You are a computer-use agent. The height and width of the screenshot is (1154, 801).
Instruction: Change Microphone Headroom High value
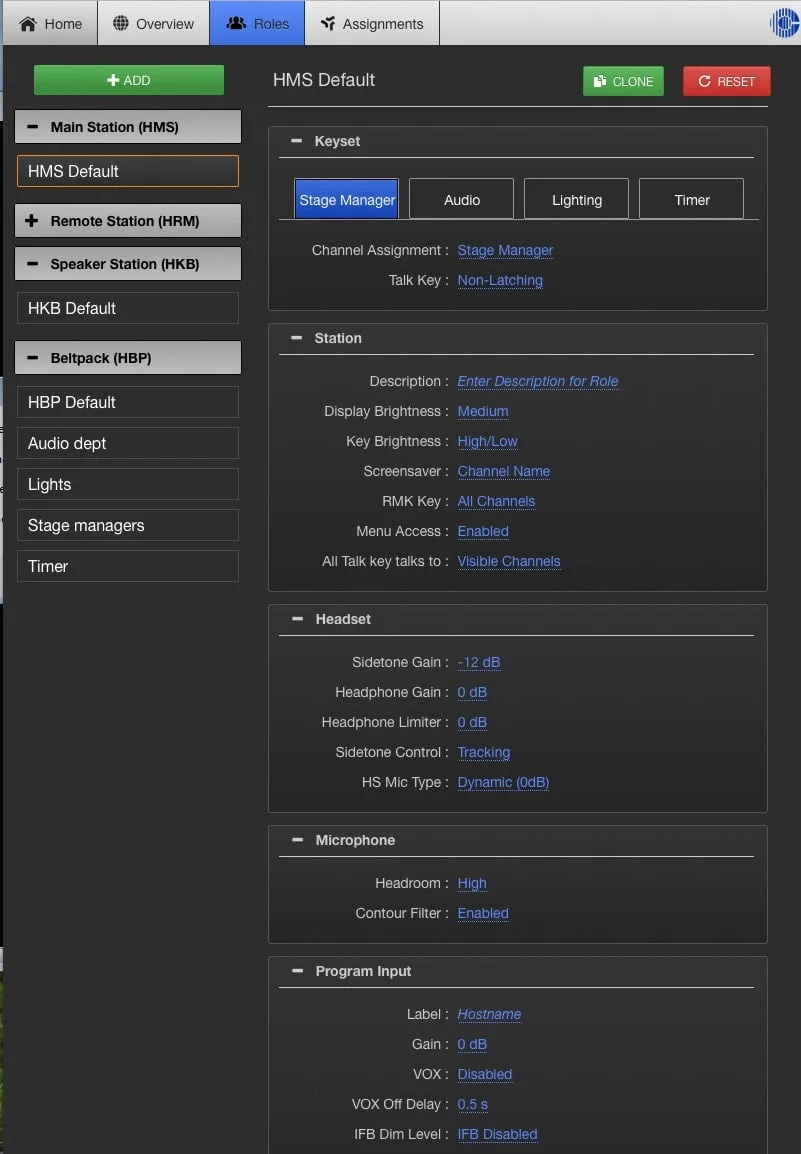472,883
